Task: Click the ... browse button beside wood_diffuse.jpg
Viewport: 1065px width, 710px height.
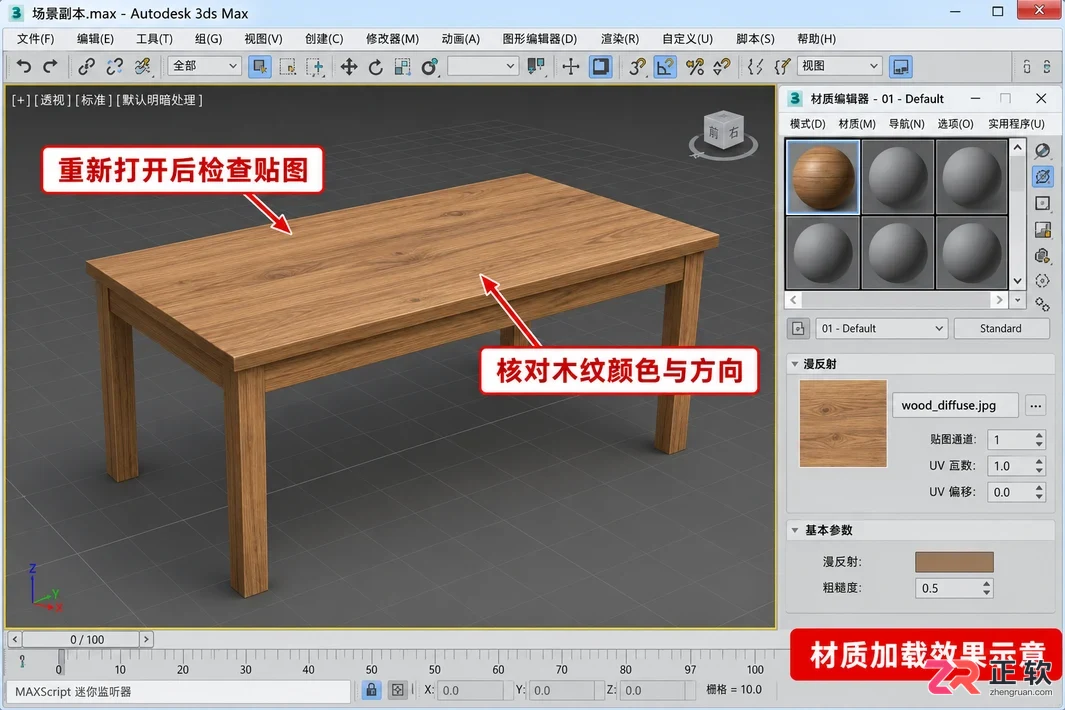Action: coord(1035,406)
